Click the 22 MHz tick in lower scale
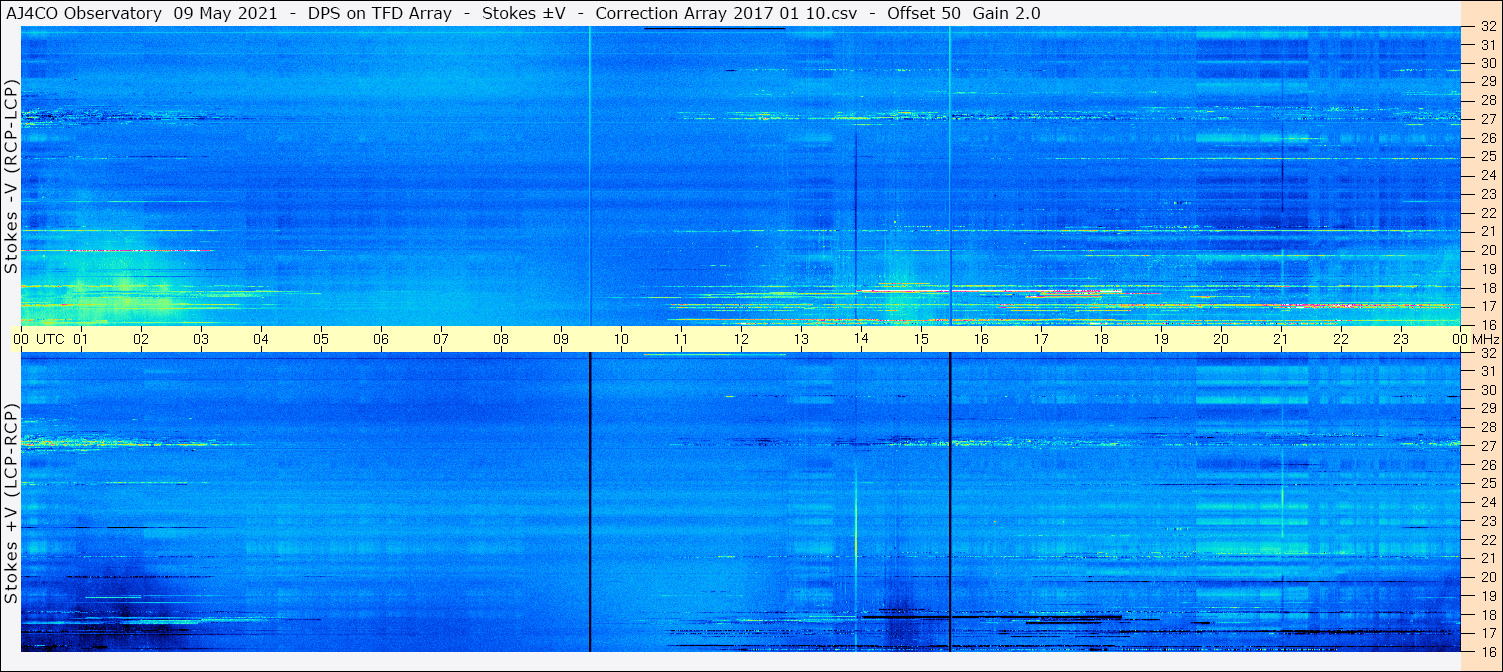 tap(1486, 540)
